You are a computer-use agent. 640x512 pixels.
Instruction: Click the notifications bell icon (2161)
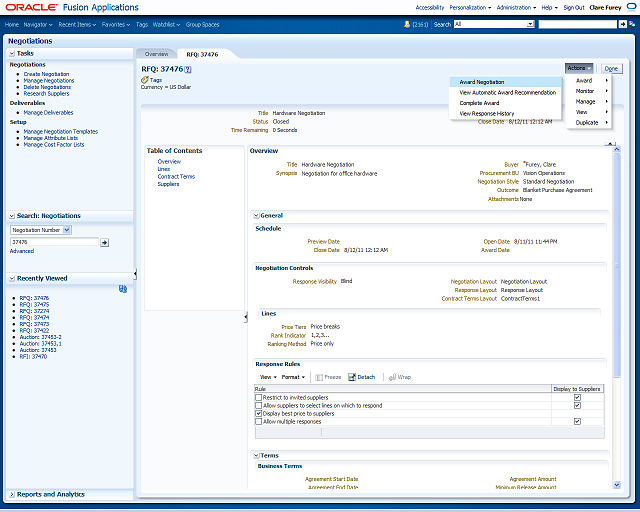(x=407, y=24)
